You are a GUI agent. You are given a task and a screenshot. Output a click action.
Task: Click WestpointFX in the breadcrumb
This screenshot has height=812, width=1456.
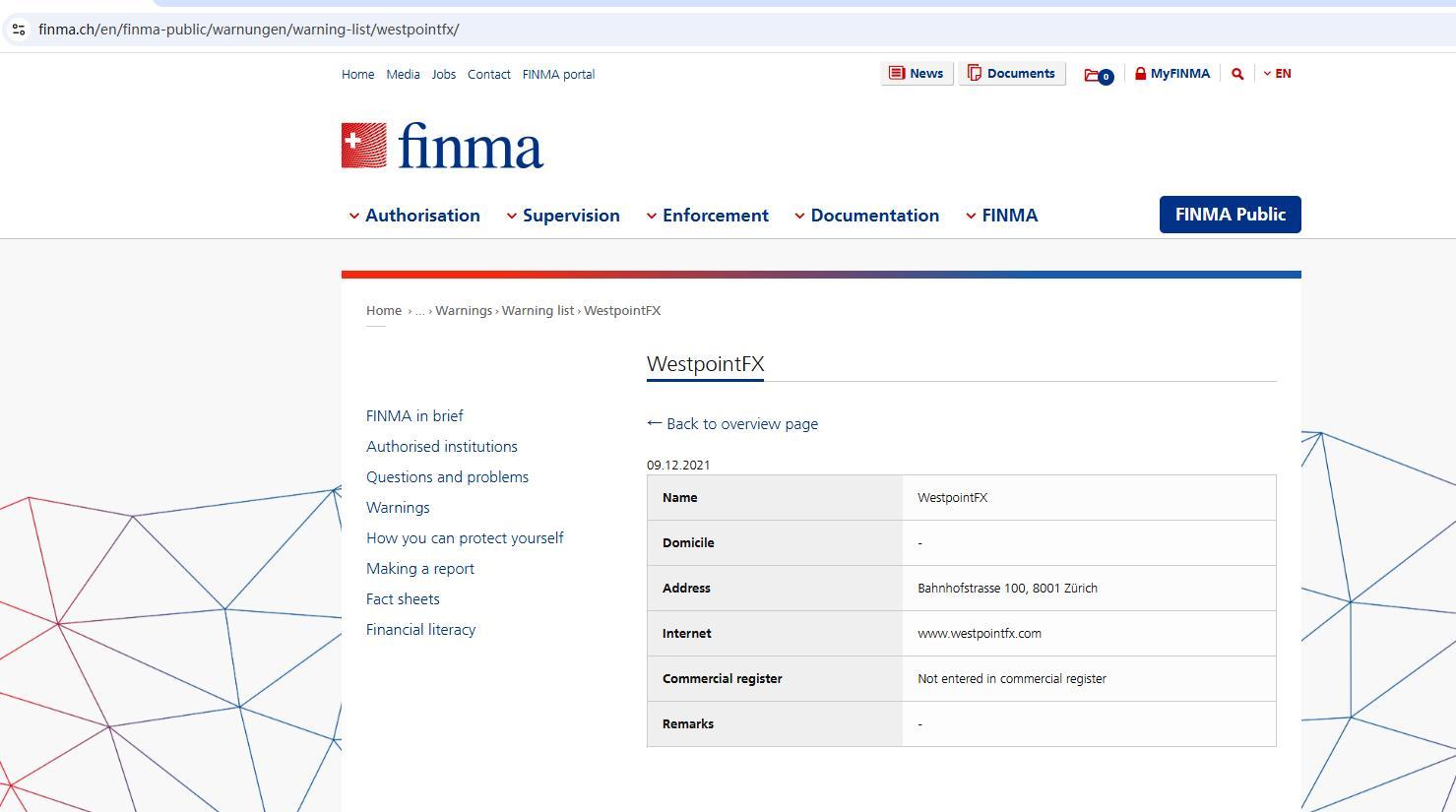622,311
